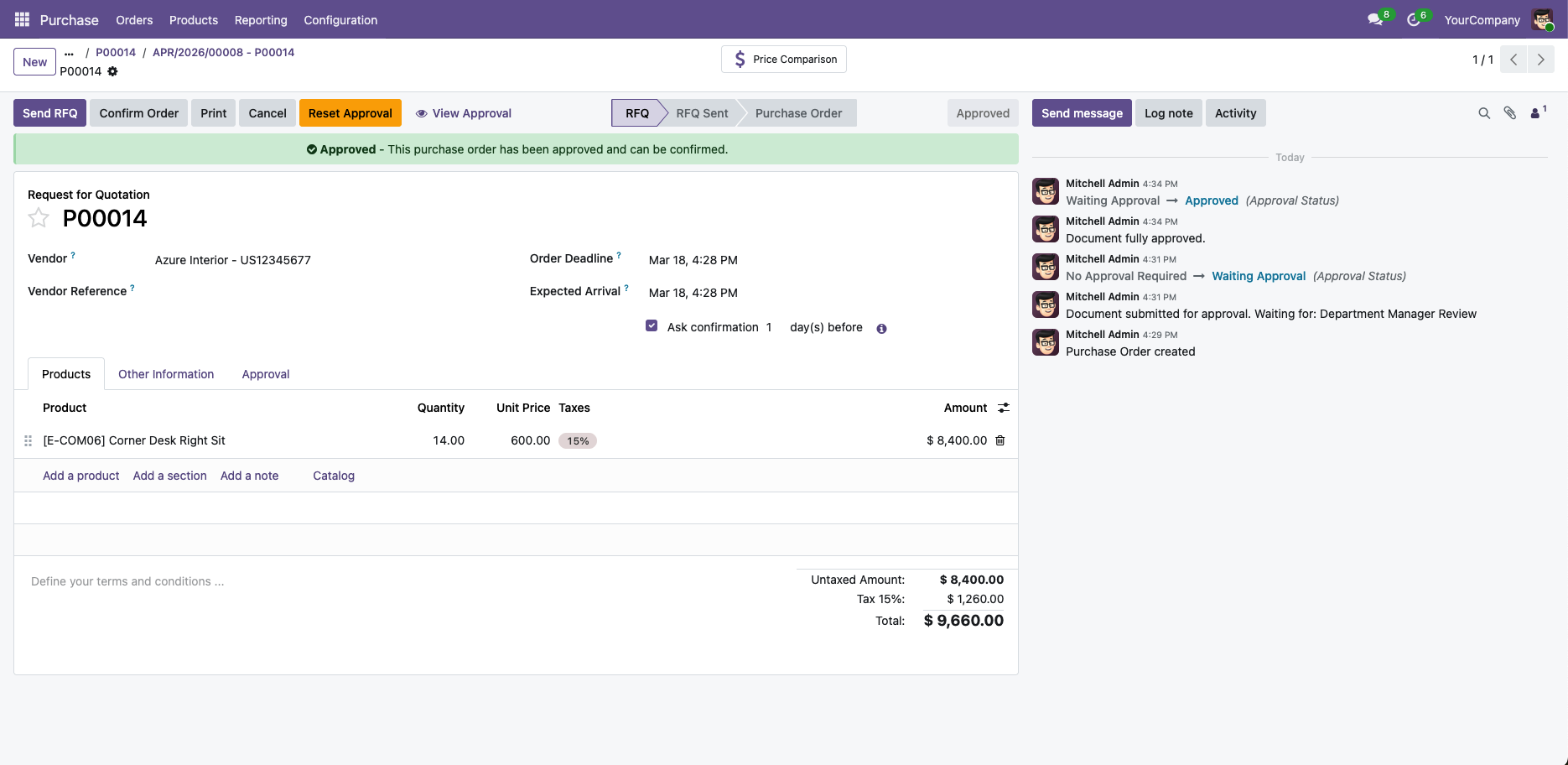Click the Confirm Order button
The image size is (1568, 765).
tap(138, 113)
